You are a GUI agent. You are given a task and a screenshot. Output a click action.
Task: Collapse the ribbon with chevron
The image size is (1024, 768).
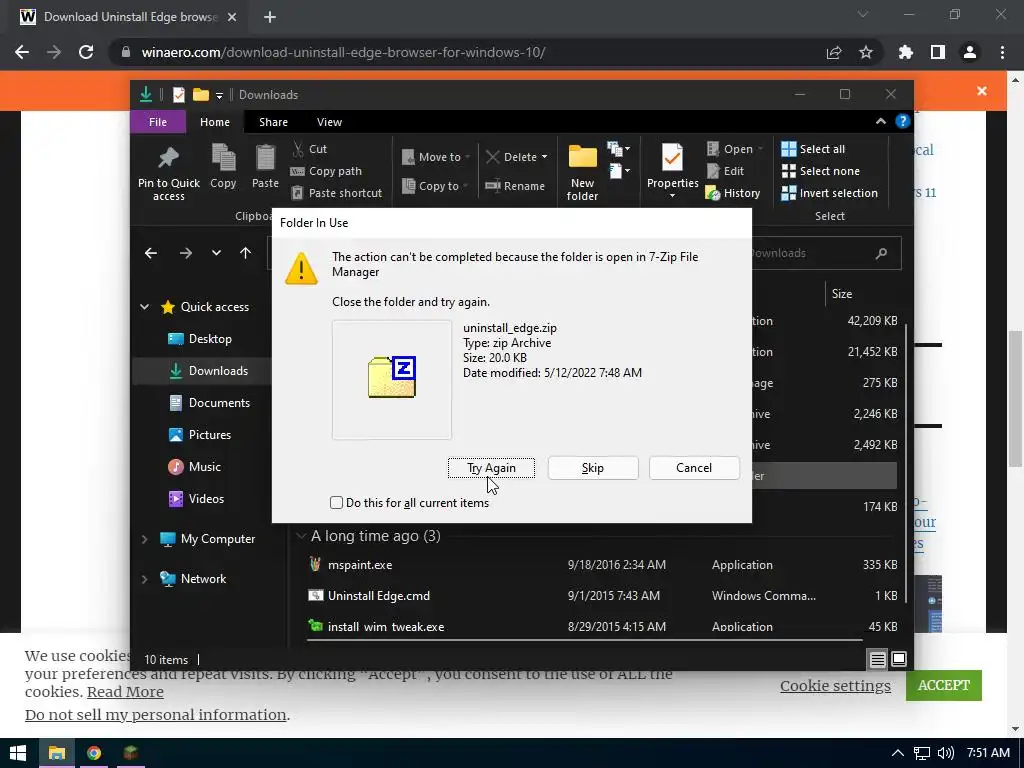pyautogui.click(x=880, y=121)
